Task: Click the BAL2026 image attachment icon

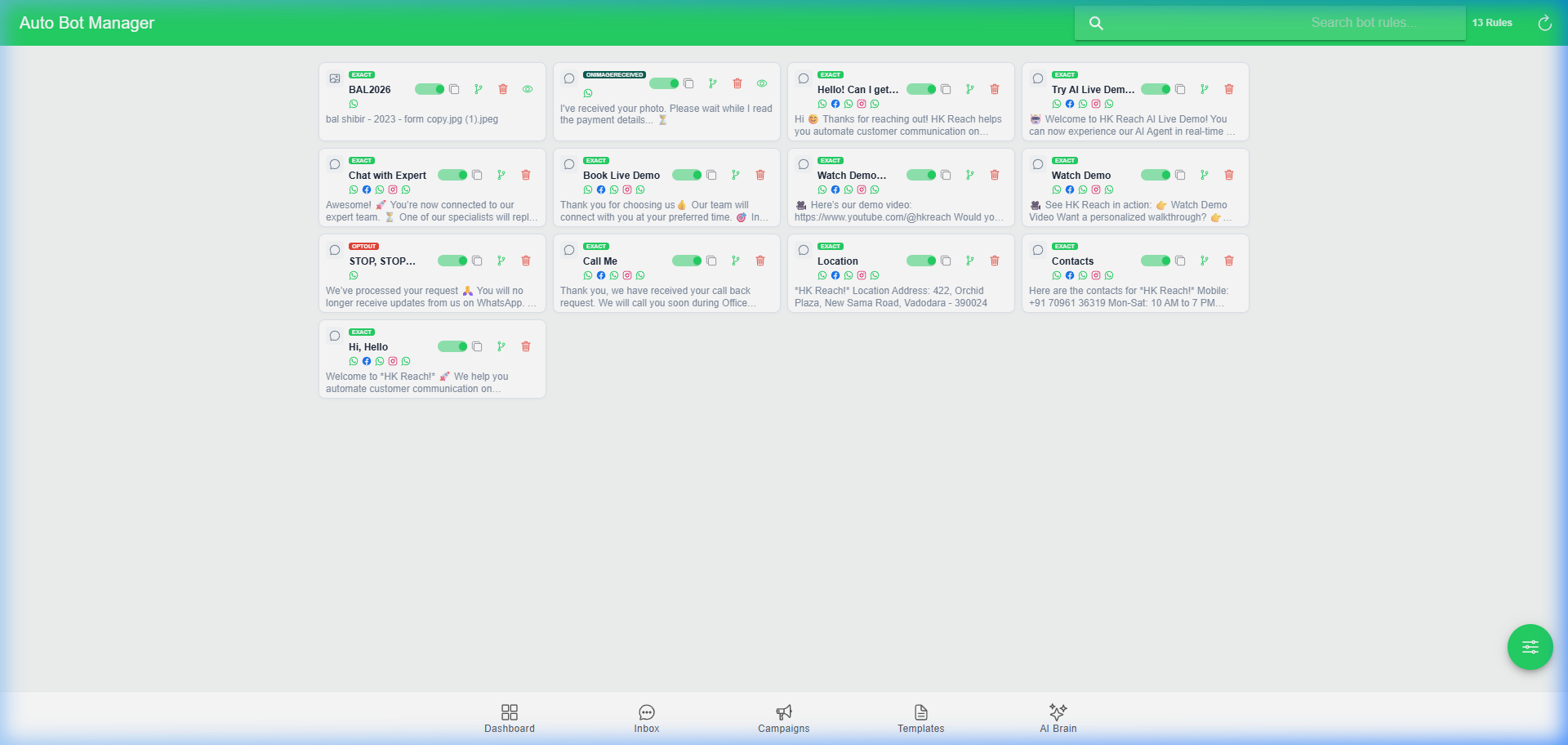Action: point(335,78)
